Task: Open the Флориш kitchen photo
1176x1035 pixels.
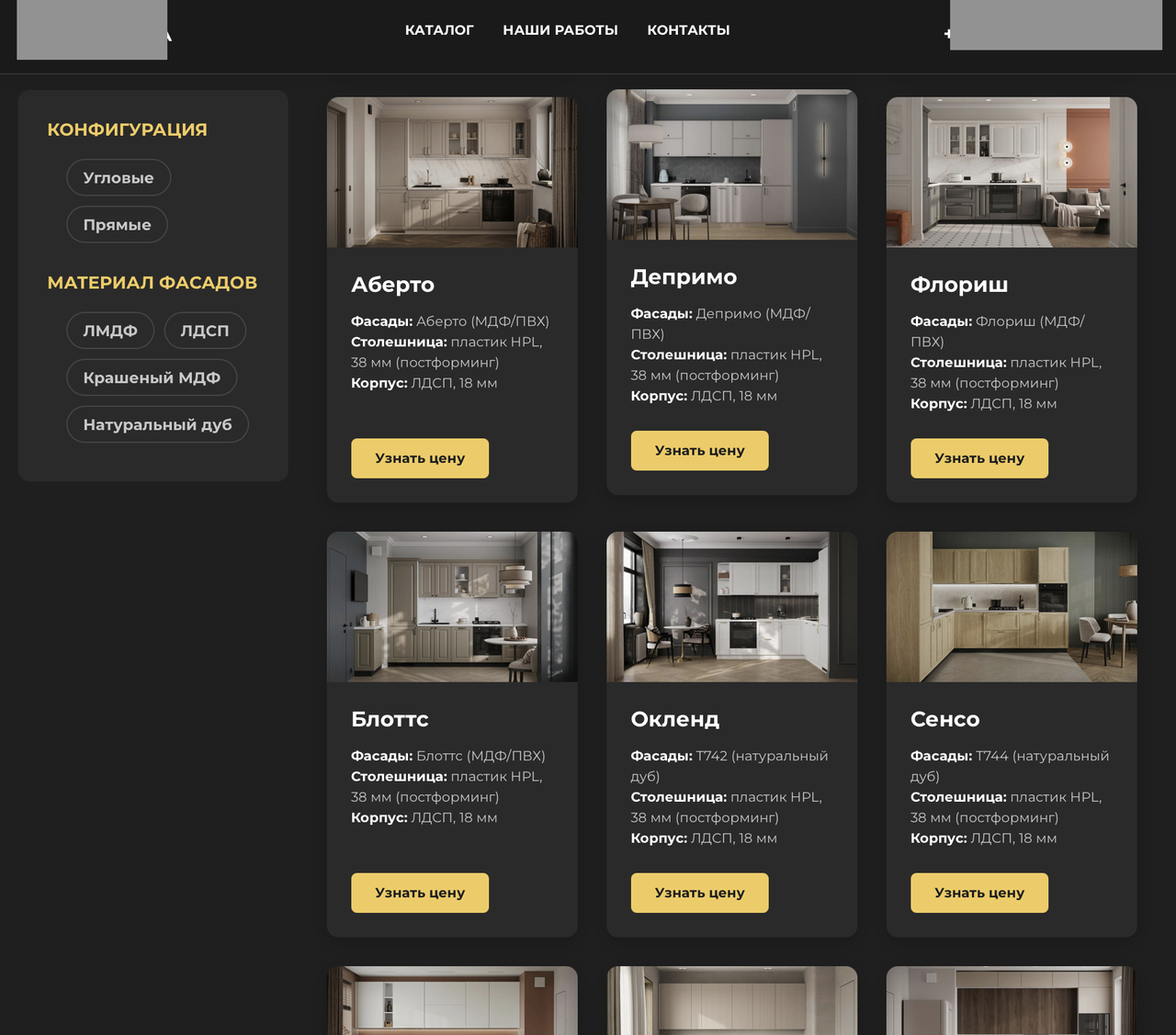Action: point(1012,172)
